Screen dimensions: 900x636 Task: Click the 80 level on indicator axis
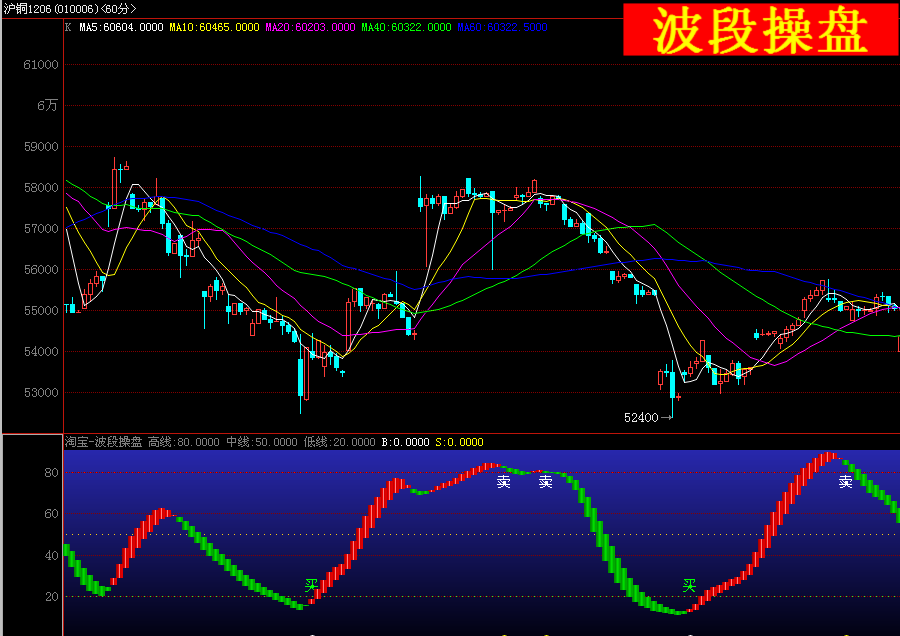[x=52, y=473]
